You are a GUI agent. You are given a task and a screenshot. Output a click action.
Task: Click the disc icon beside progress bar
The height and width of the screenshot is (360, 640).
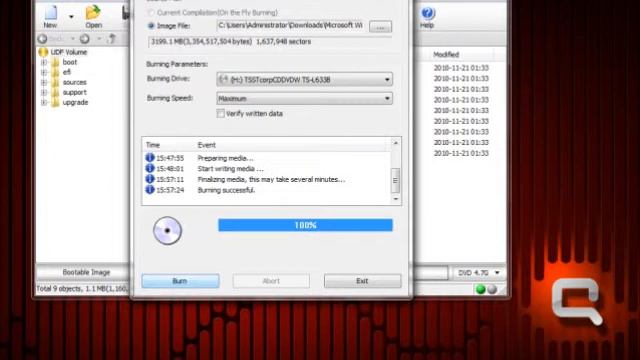click(167, 231)
